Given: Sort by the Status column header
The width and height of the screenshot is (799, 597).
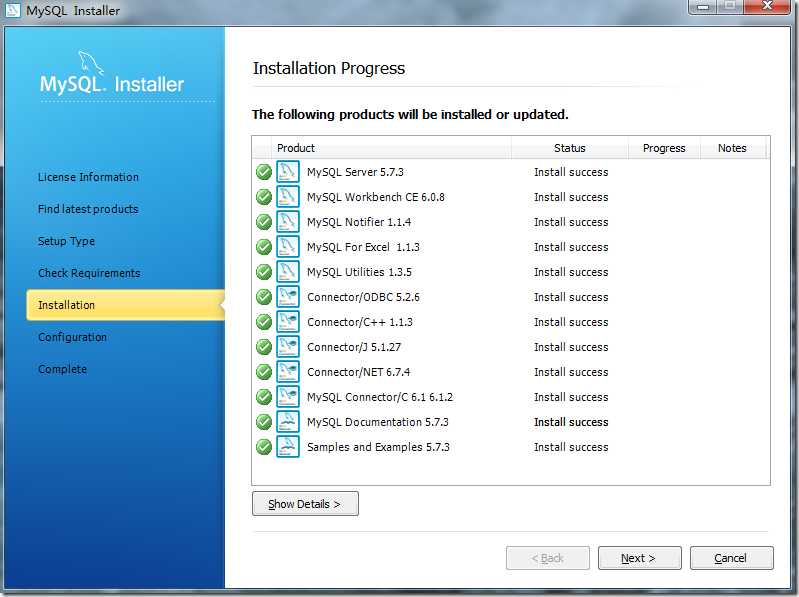Looking at the screenshot, I should [570, 148].
